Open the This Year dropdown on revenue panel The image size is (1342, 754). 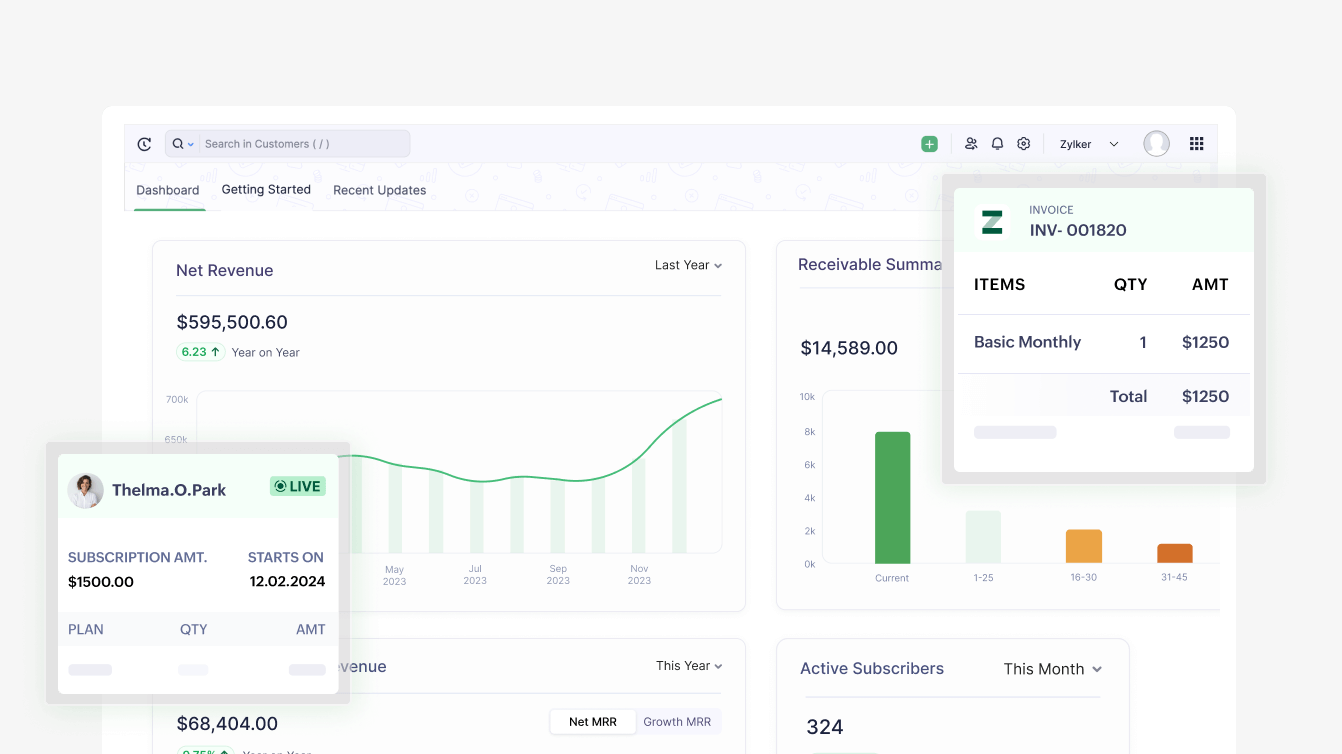(x=688, y=665)
